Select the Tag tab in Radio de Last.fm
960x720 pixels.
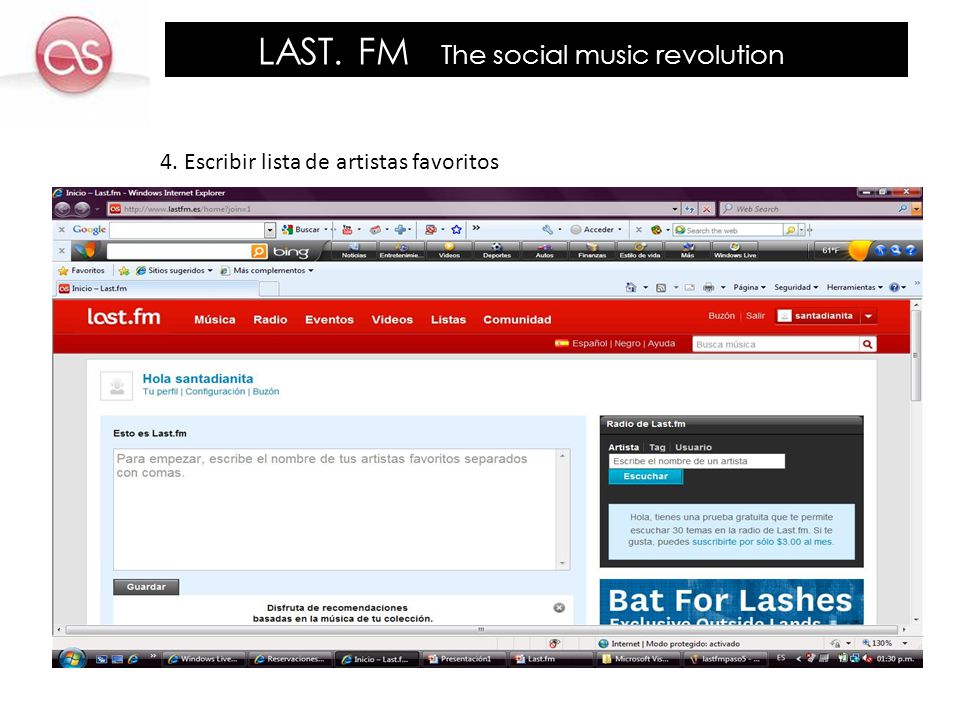tap(657, 447)
